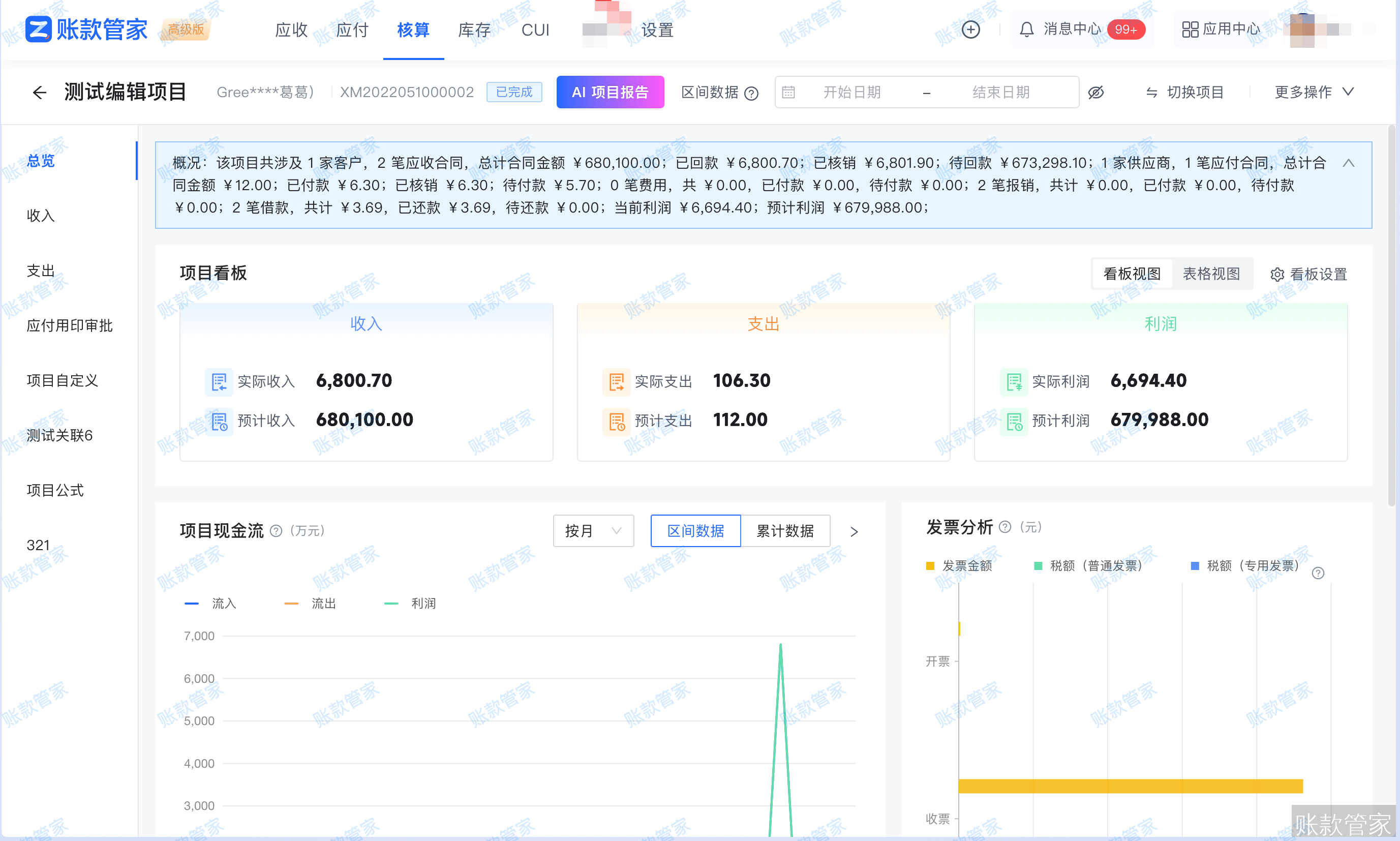
Task: Switch kanban to 表格视图
Action: (1212, 273)
